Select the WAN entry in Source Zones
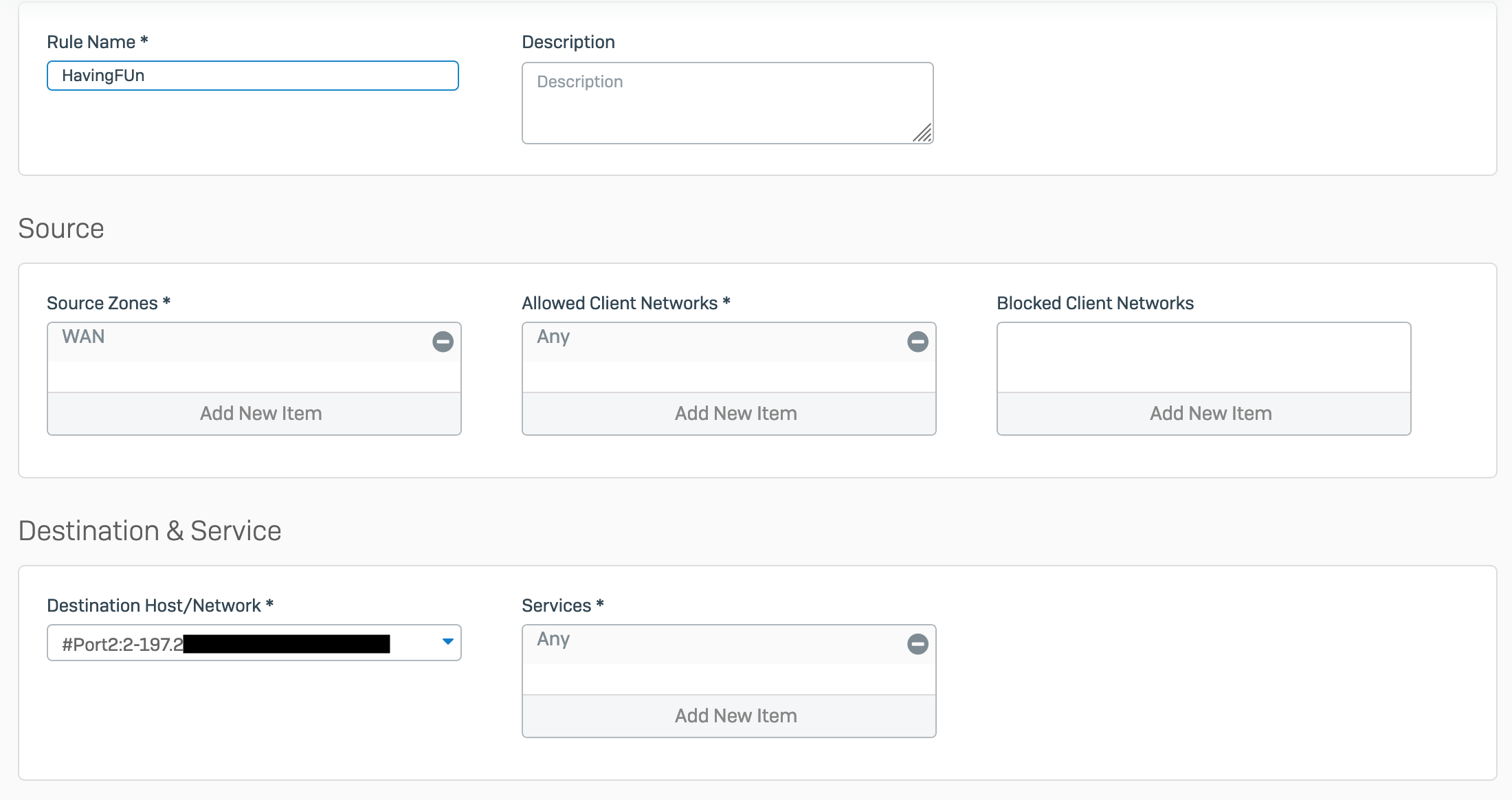This screenshot has width=1512, height=800. pos(234,338)
